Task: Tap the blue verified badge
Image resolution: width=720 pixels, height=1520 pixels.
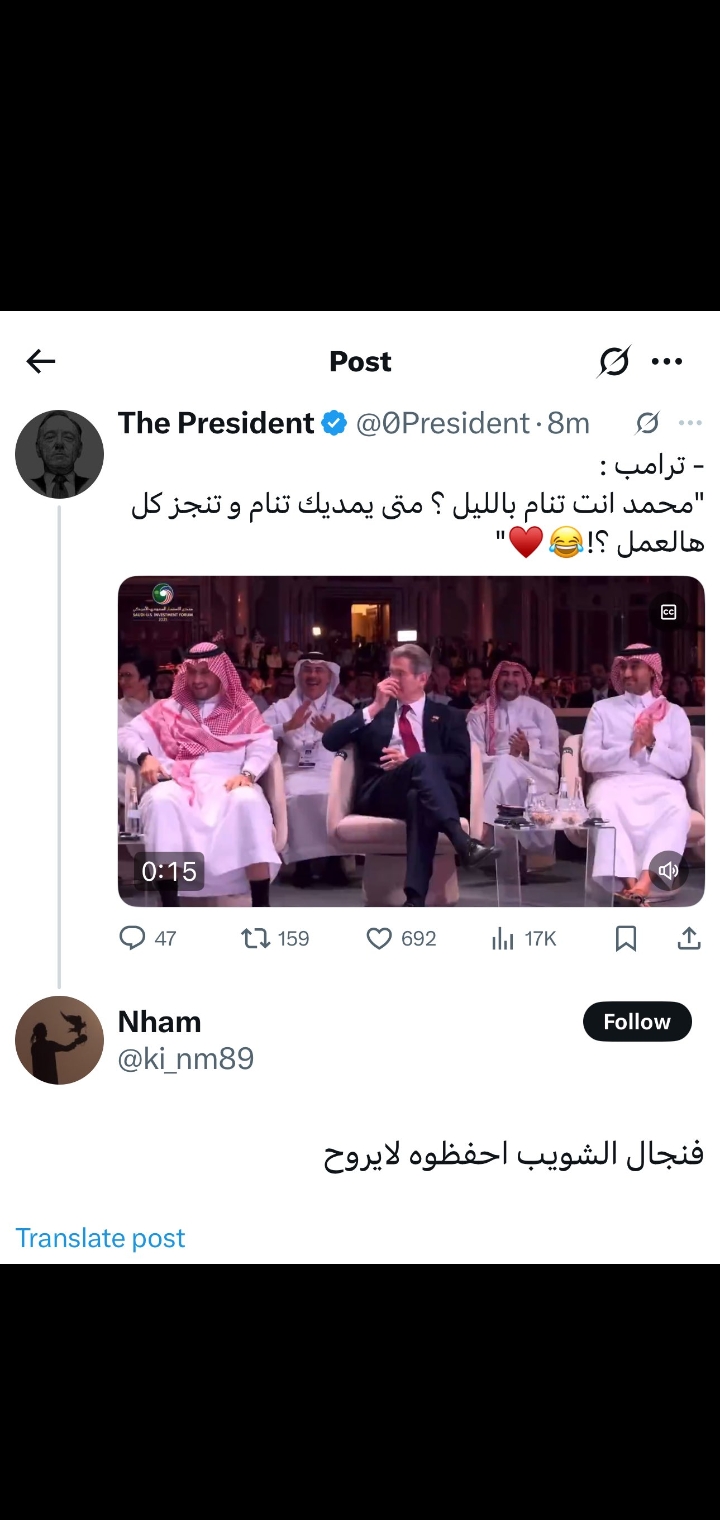Action: coord(334,424)
